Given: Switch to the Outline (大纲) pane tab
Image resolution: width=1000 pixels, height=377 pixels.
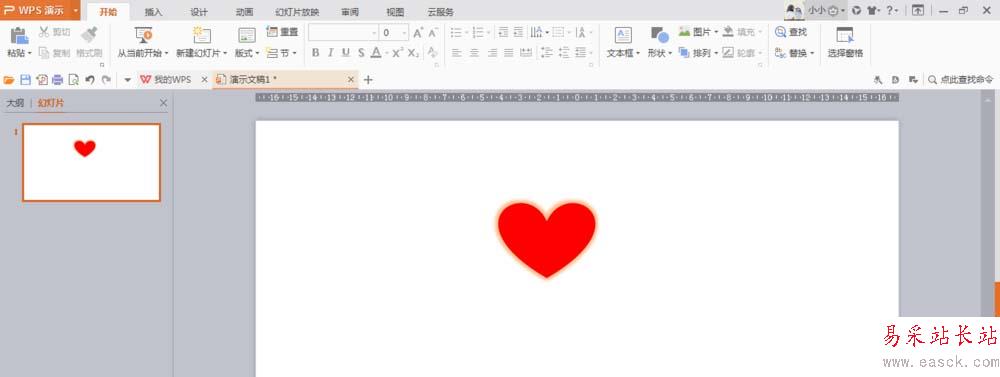Looking at the screenshot, I should (15, 103).
